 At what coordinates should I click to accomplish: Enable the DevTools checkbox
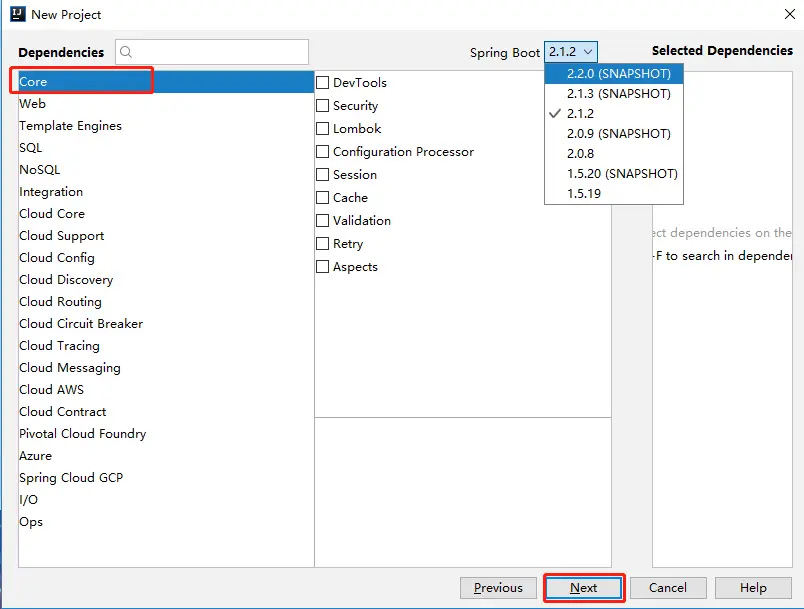pyautogui.click(x=323, y=83)
